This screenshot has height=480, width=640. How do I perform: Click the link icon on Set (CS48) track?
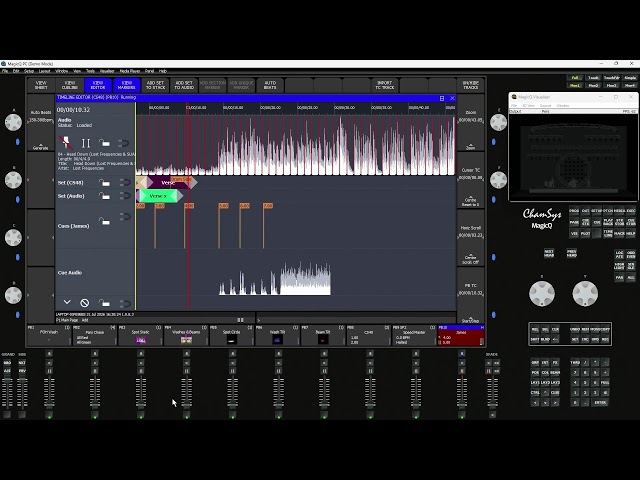point(124,182)
